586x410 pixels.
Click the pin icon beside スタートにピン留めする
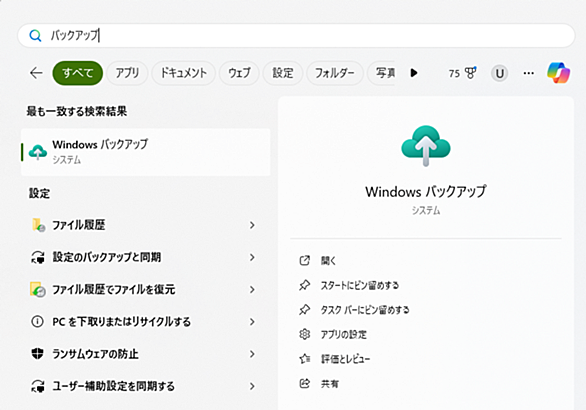click(305, 285)
